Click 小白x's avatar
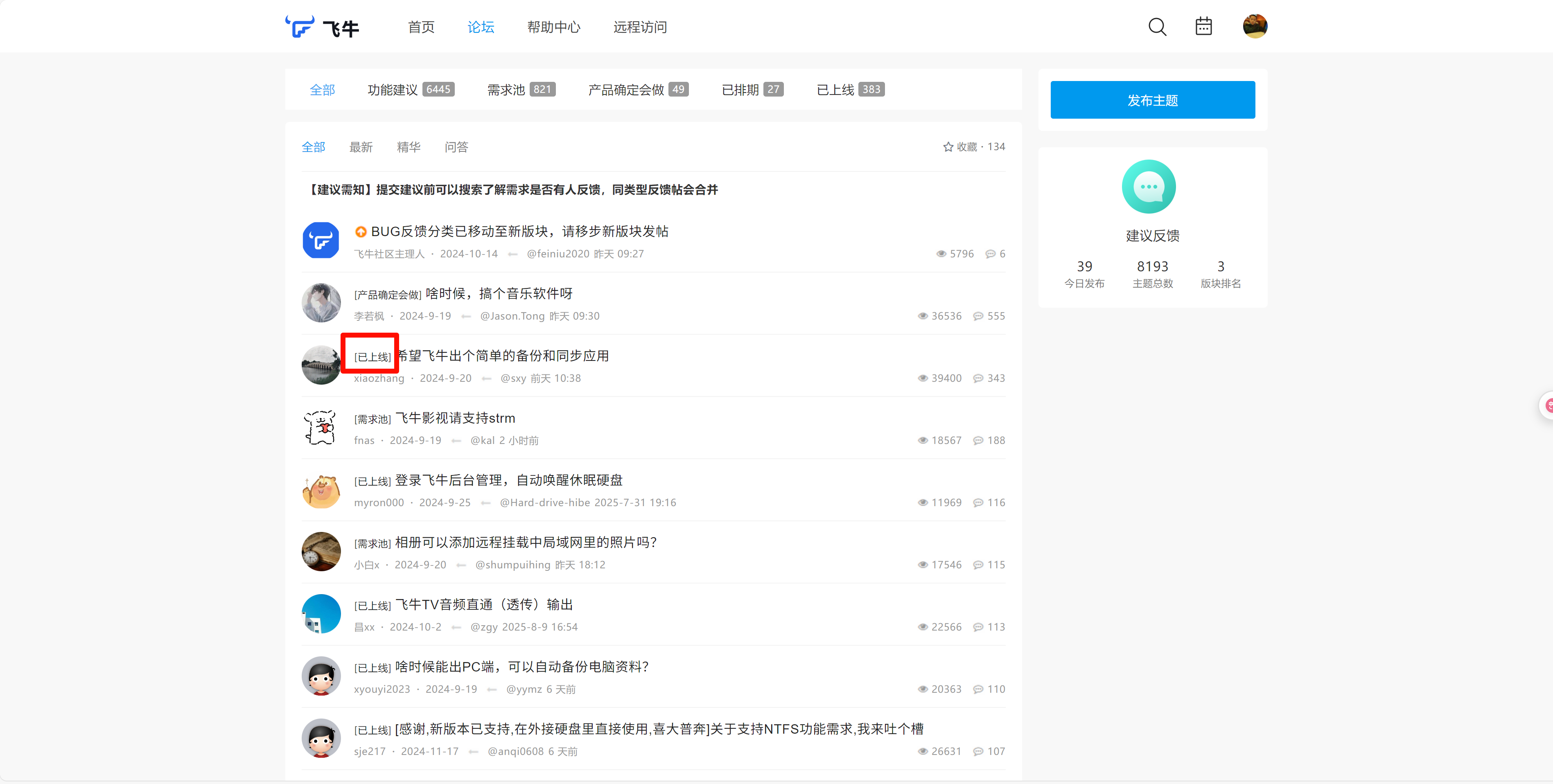Viewport: 1553px width, 784px height. tap(321, 552)
